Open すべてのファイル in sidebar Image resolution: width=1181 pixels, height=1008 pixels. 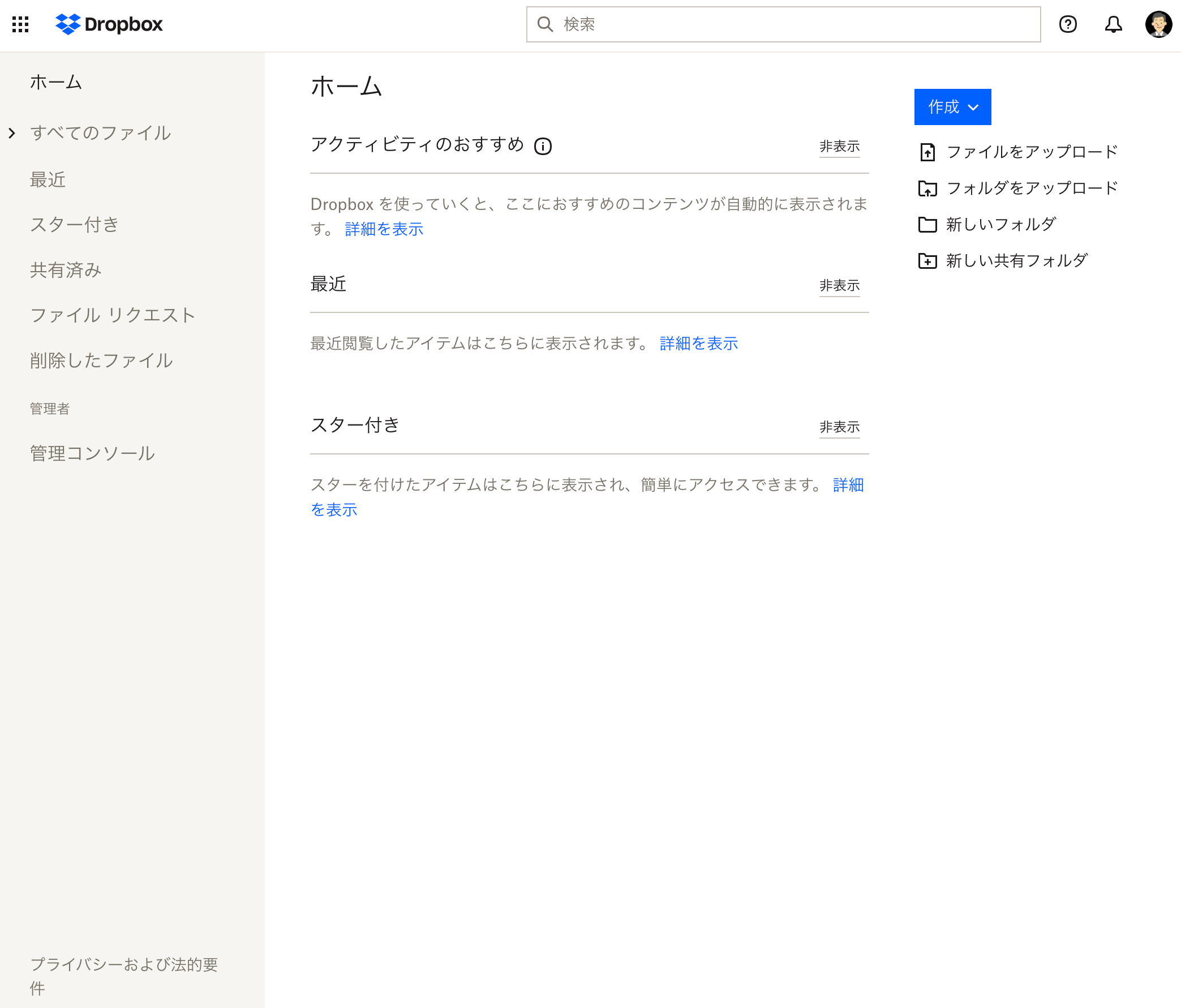100,134
